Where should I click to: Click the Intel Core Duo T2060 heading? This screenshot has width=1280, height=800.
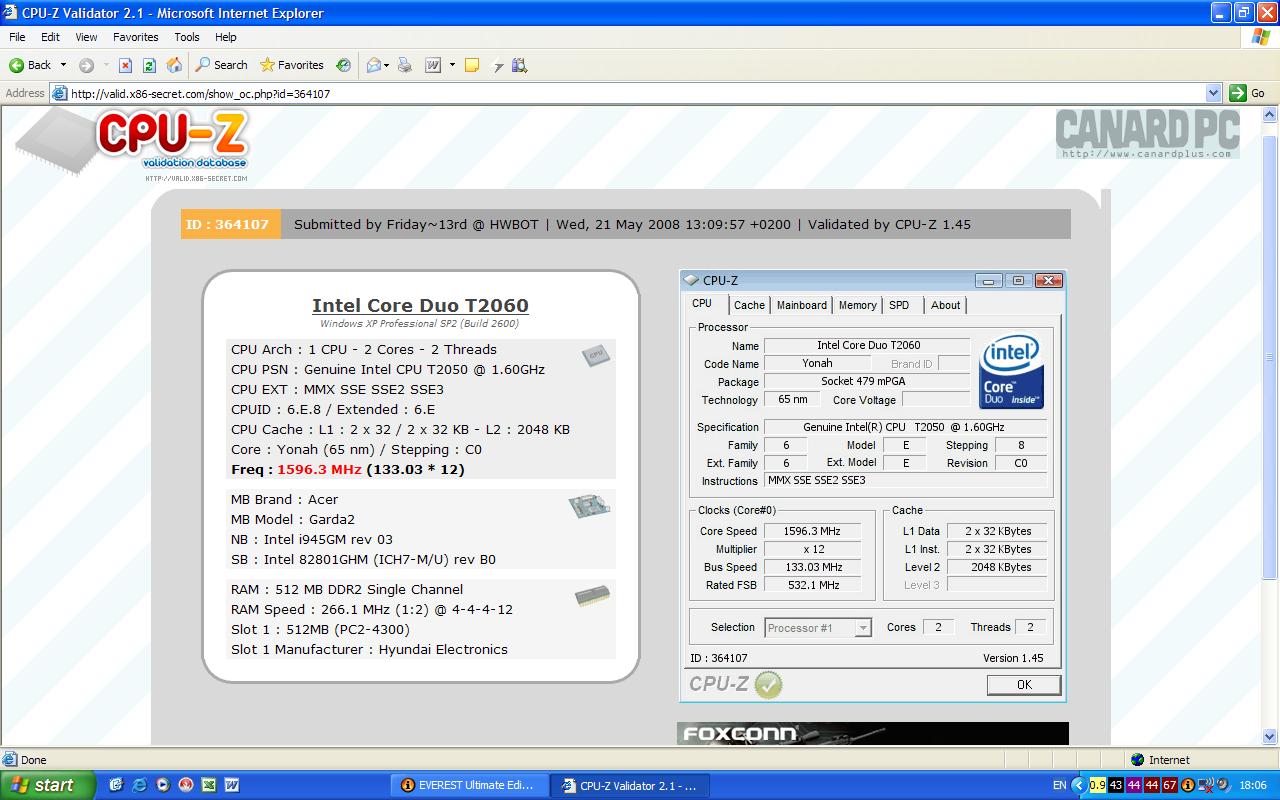click(420, 306)
